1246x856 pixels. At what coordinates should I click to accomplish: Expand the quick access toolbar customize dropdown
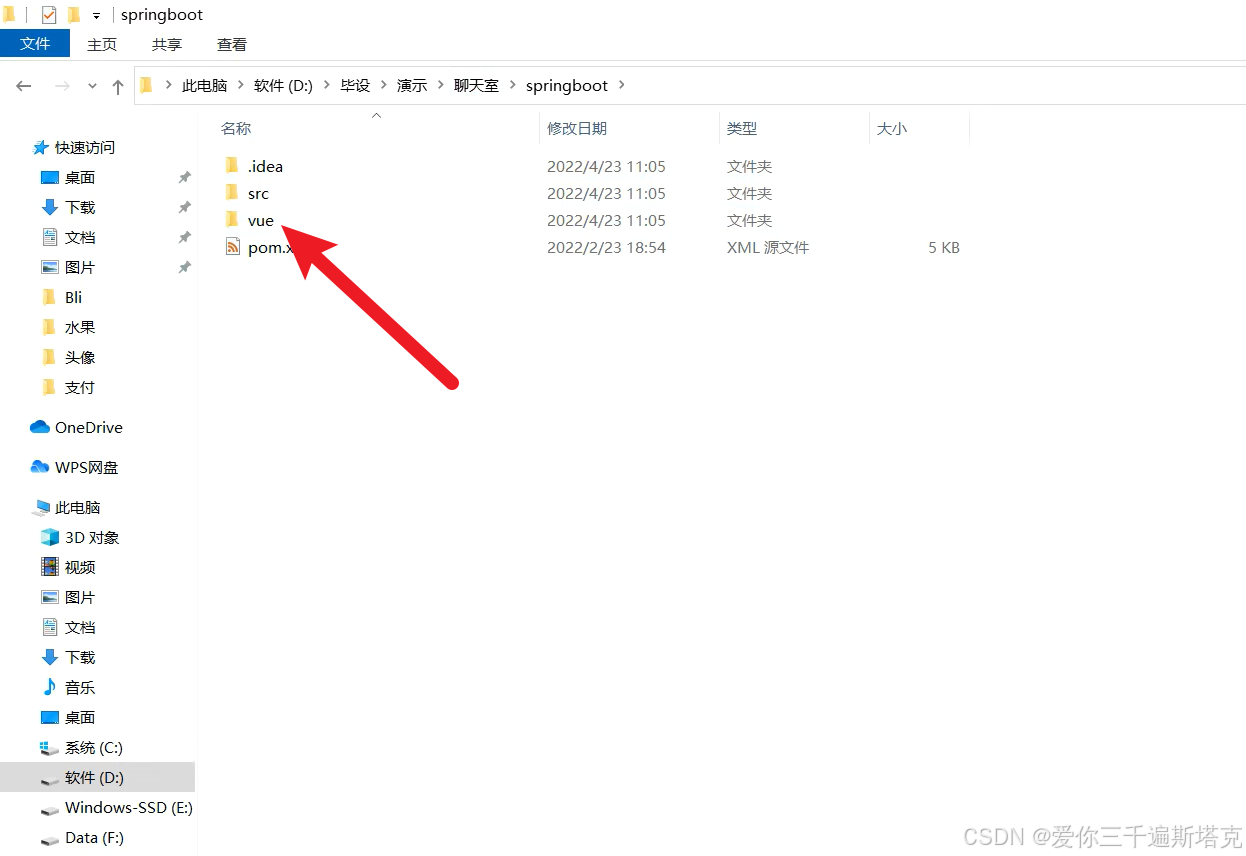coord(95,15)
